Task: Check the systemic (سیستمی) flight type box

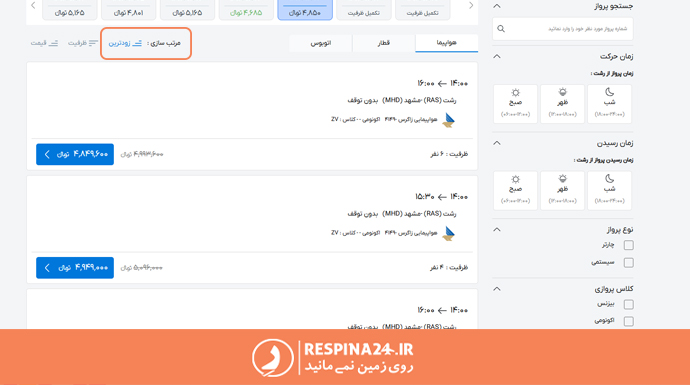Action: click(628, 263)
